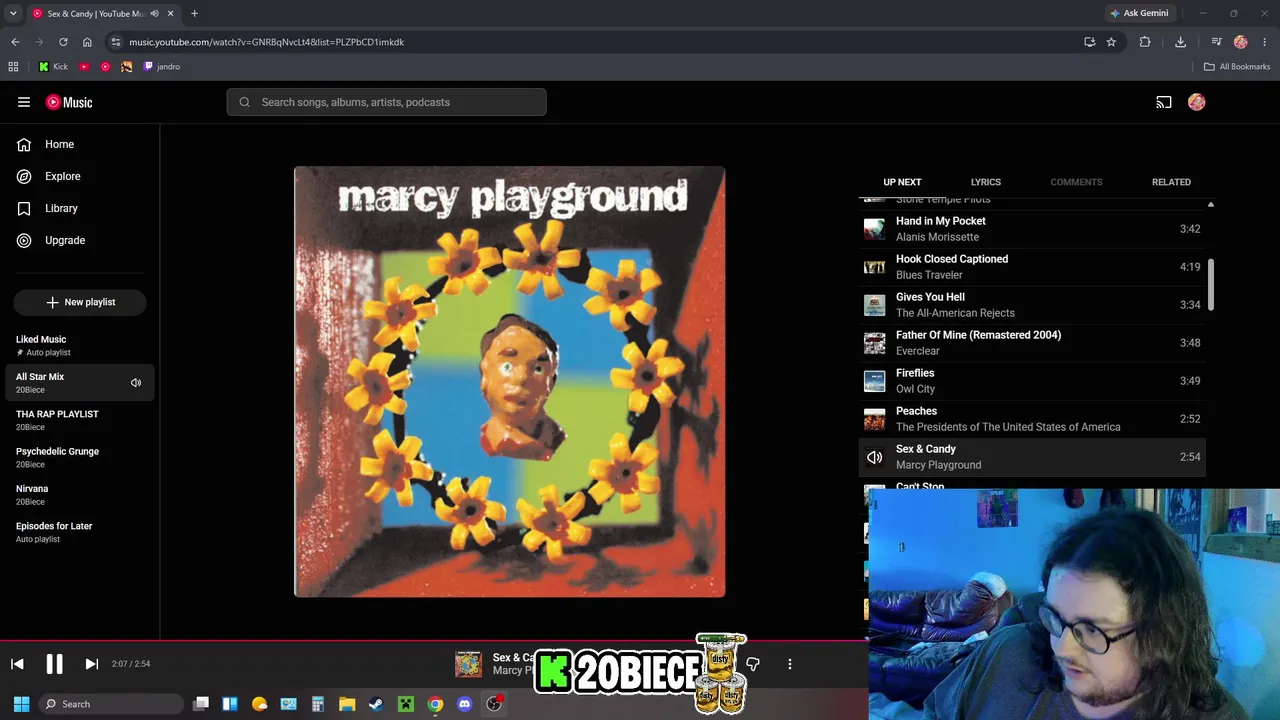1280x720 pixels.
Task: Open the Nirvana playlist
Action: (80, 495)
